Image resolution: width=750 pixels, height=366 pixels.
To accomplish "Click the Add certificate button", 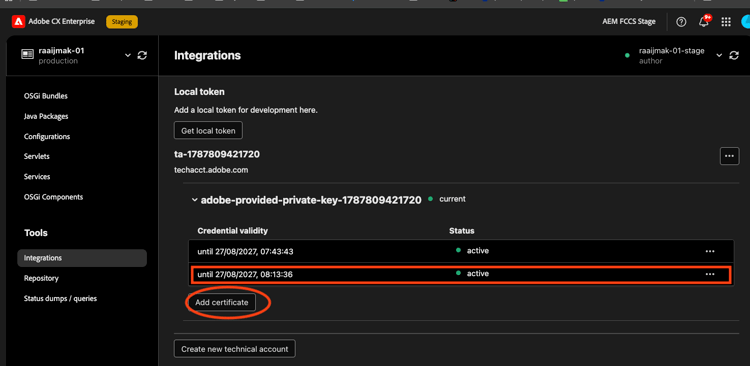I will 221,302.
